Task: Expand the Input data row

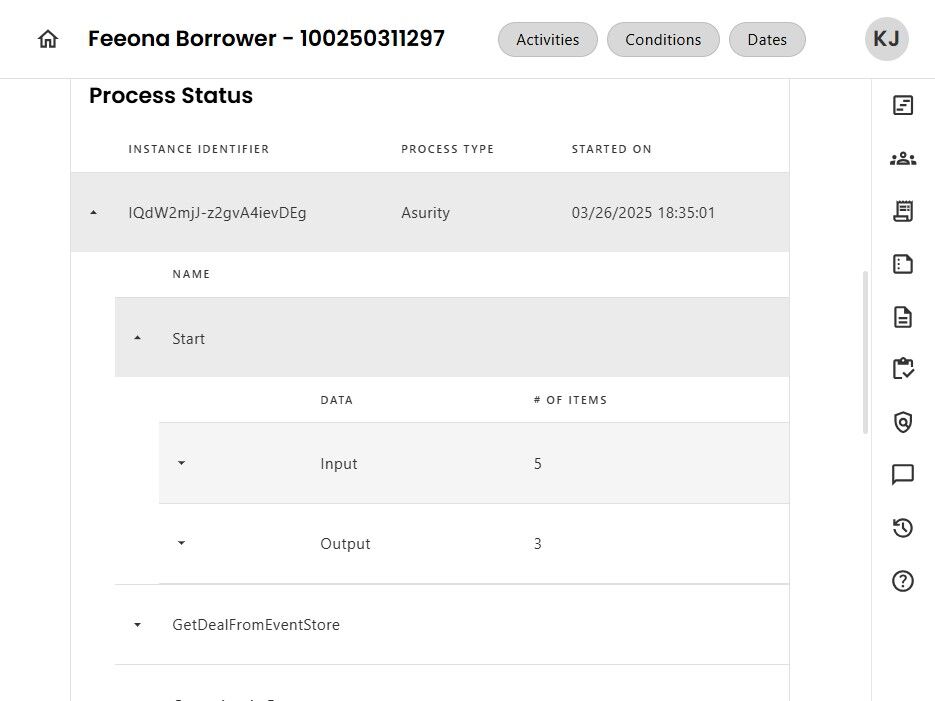Action: pos(181,464)
